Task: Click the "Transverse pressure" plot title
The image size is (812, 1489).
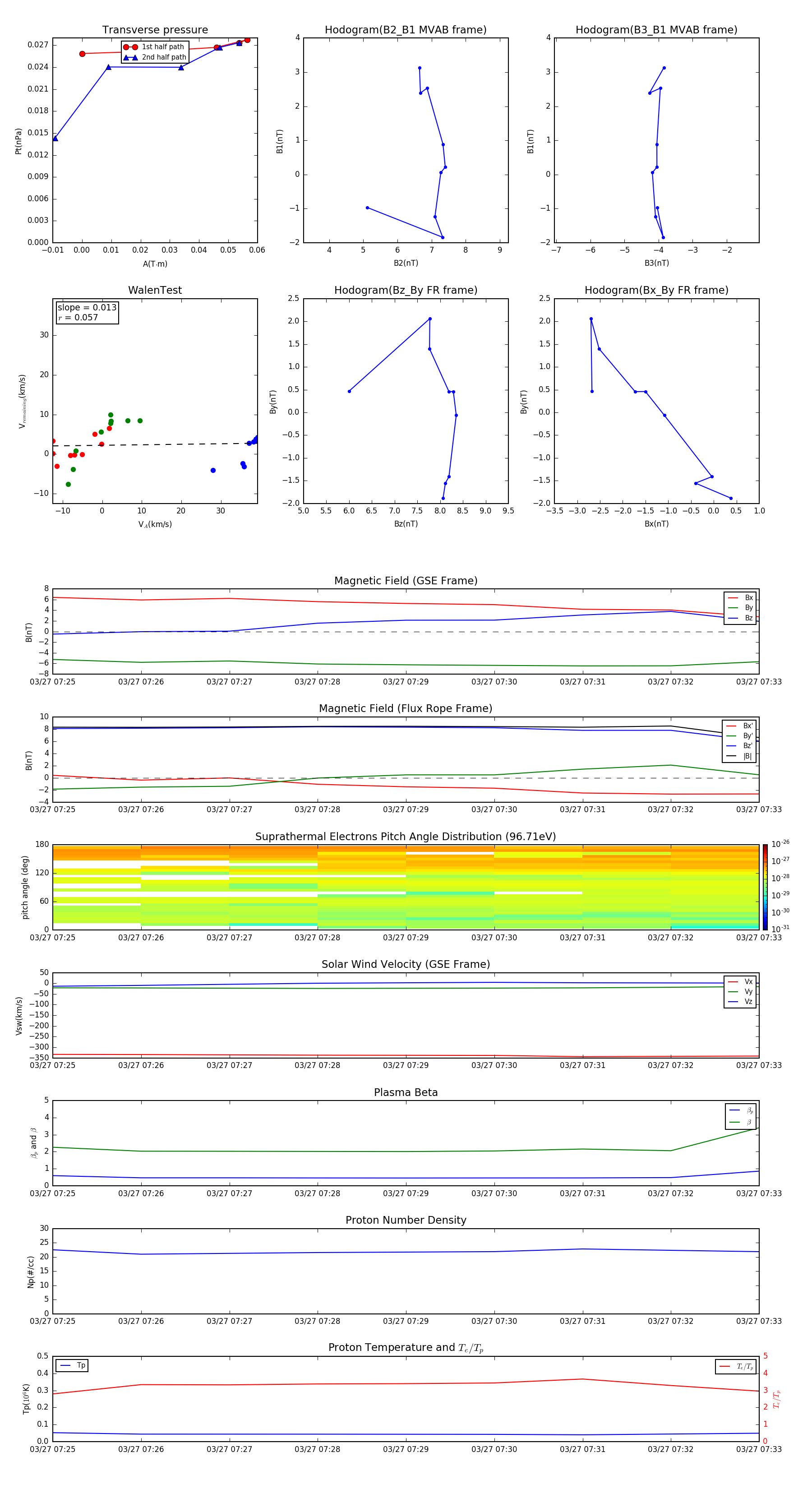Action: pyautogui.click(x=155, y=30)
